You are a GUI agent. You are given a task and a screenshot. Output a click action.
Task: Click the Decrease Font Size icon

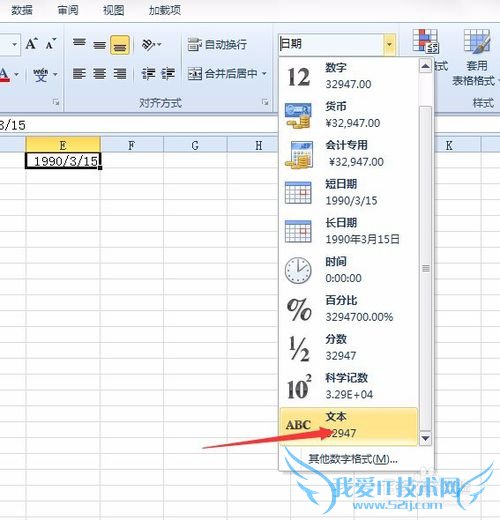tap(50, 44)
